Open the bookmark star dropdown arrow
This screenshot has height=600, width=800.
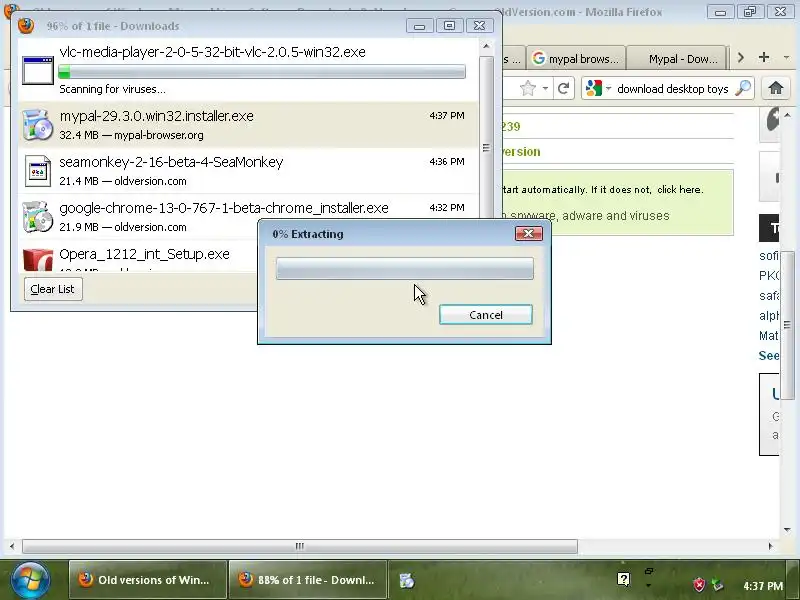pos(545,88)
